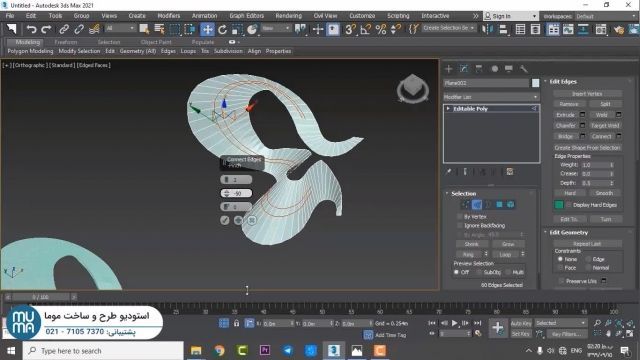This screenshot has height=360, width=640.
Task: Click the Create Shape From Selection button
Action: pos(587,148)
